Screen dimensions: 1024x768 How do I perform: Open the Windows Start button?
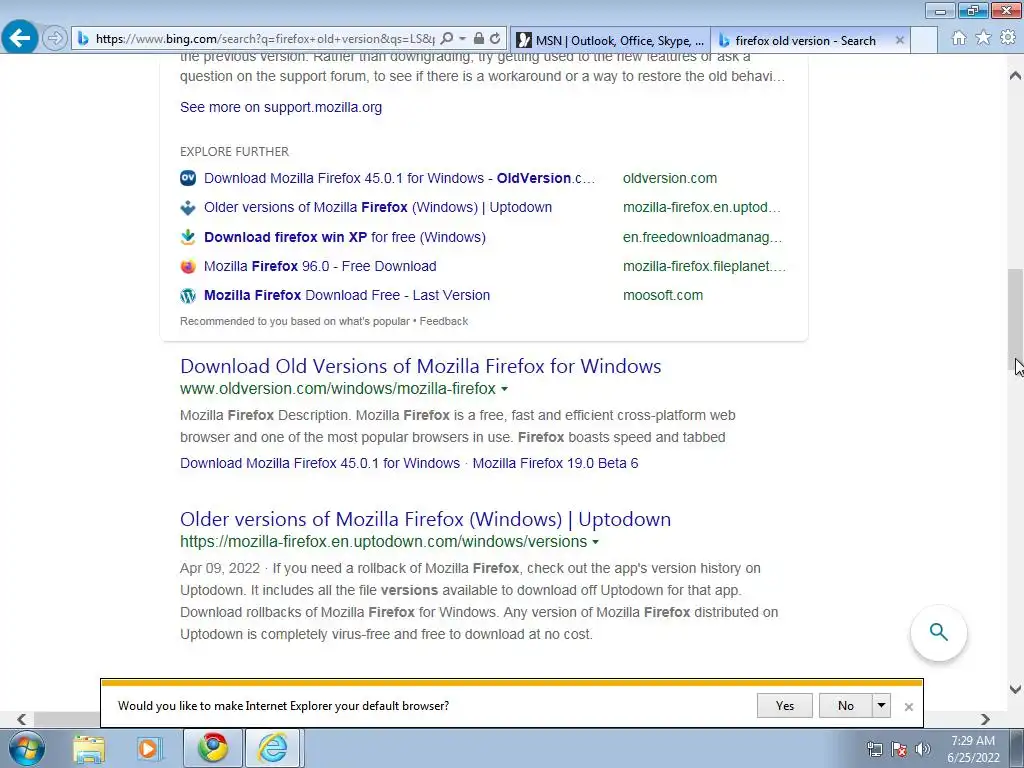[x=27, y=748]
